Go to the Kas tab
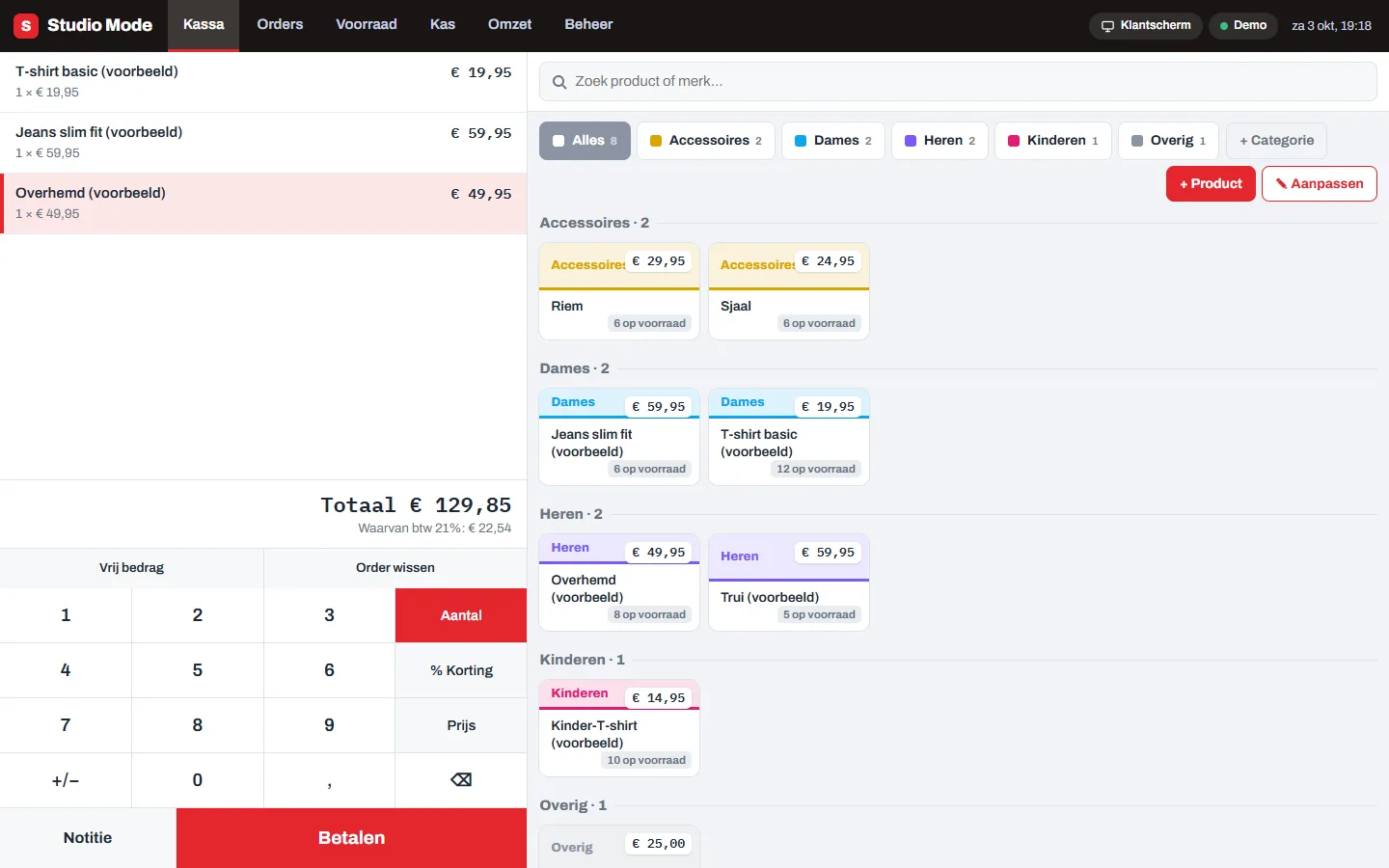Image resolution: width=1389 pixels, height=868 pixels. click(x=443, y=25)
